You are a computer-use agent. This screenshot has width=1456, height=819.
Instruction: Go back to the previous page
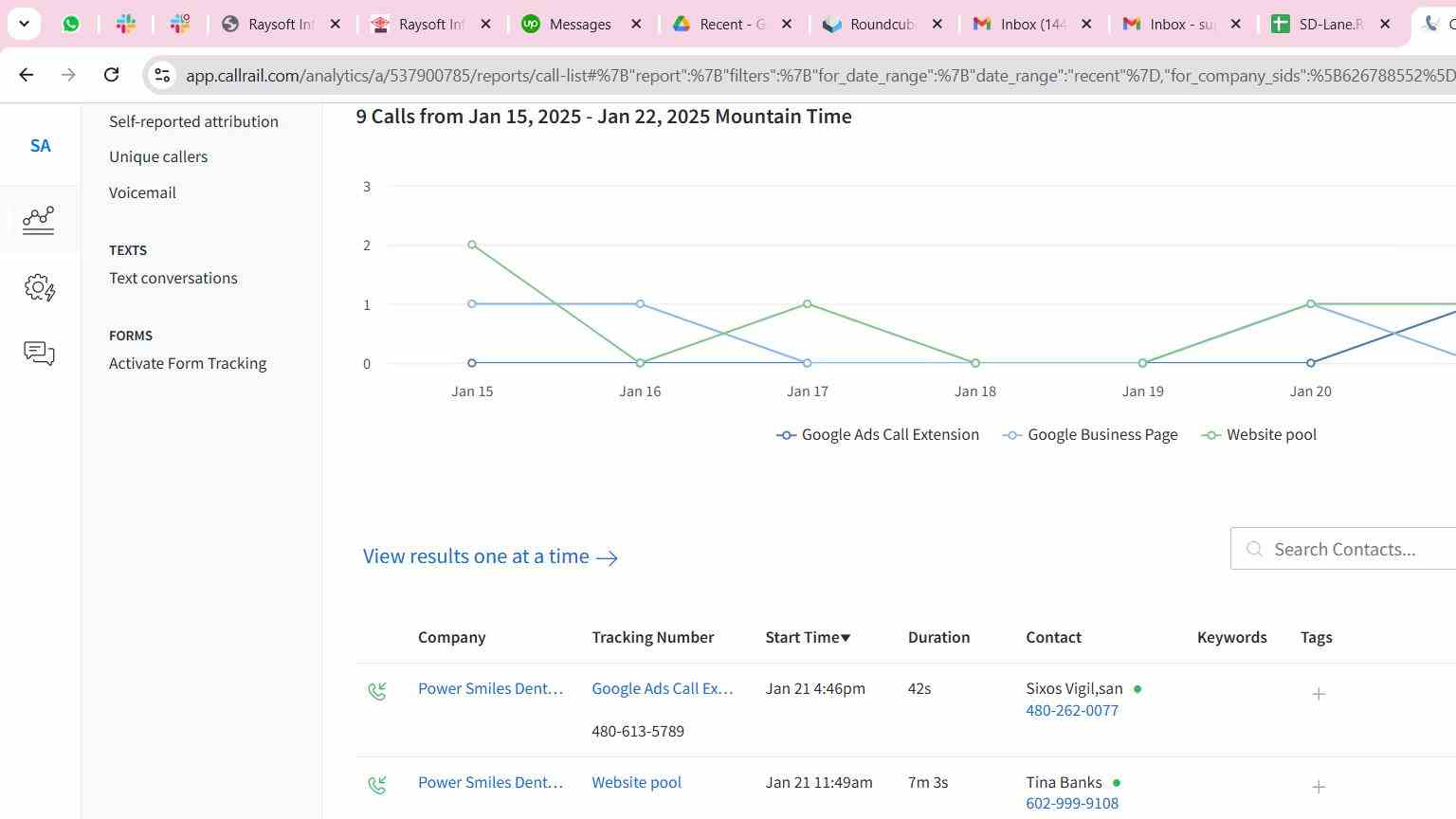coord(27,75)
